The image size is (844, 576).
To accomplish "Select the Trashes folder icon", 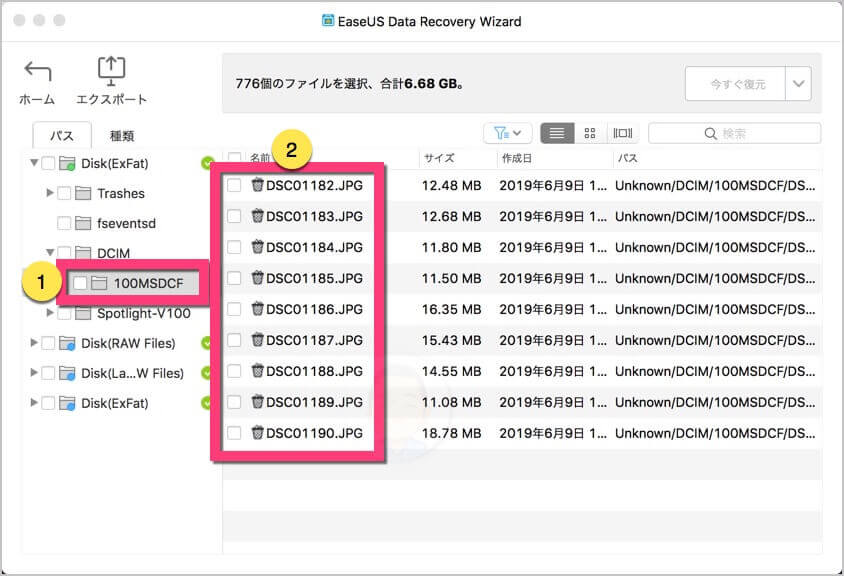I will click(83, 193).
